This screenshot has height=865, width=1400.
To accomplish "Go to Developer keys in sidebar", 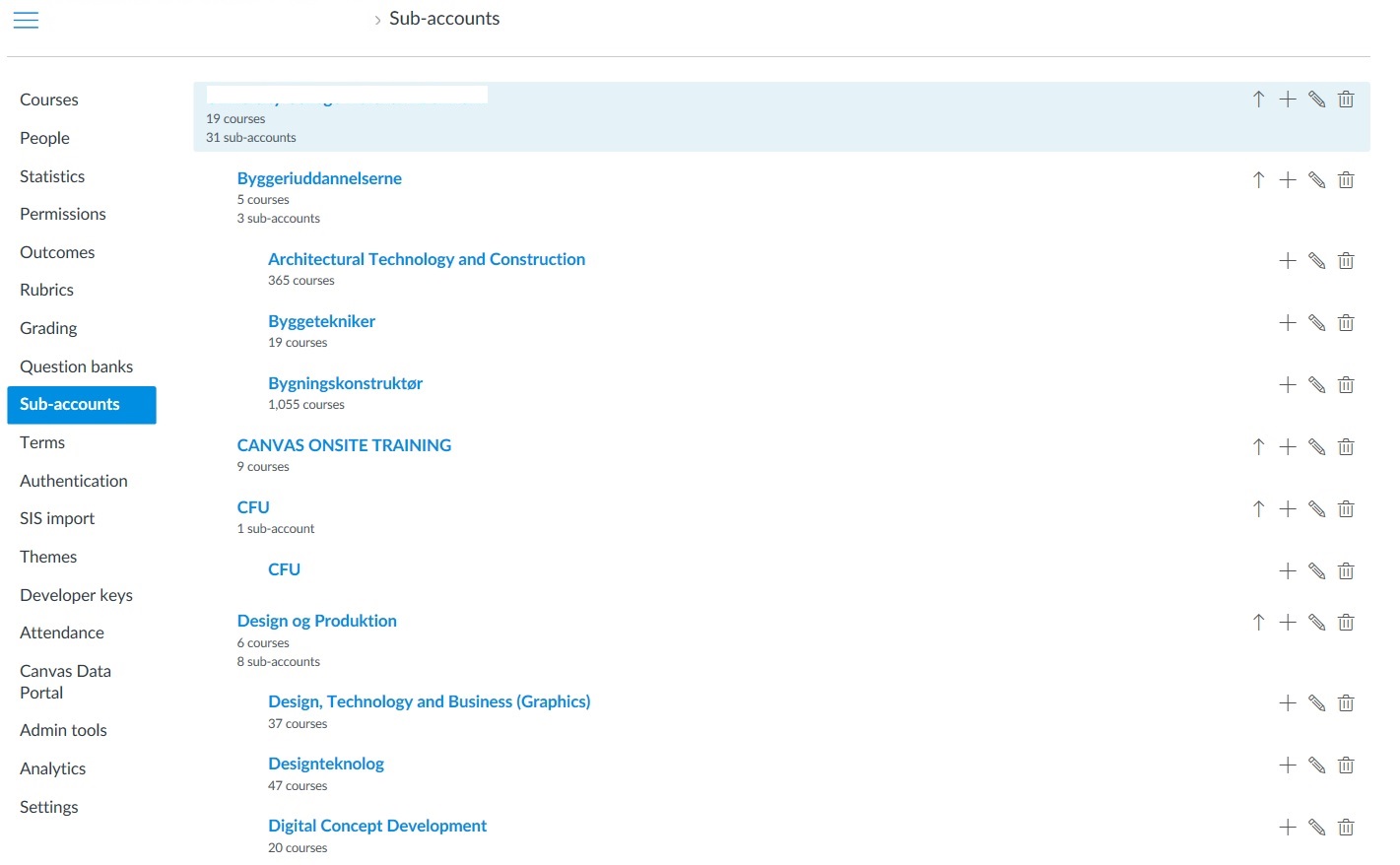I will click(x=76, y=595).
